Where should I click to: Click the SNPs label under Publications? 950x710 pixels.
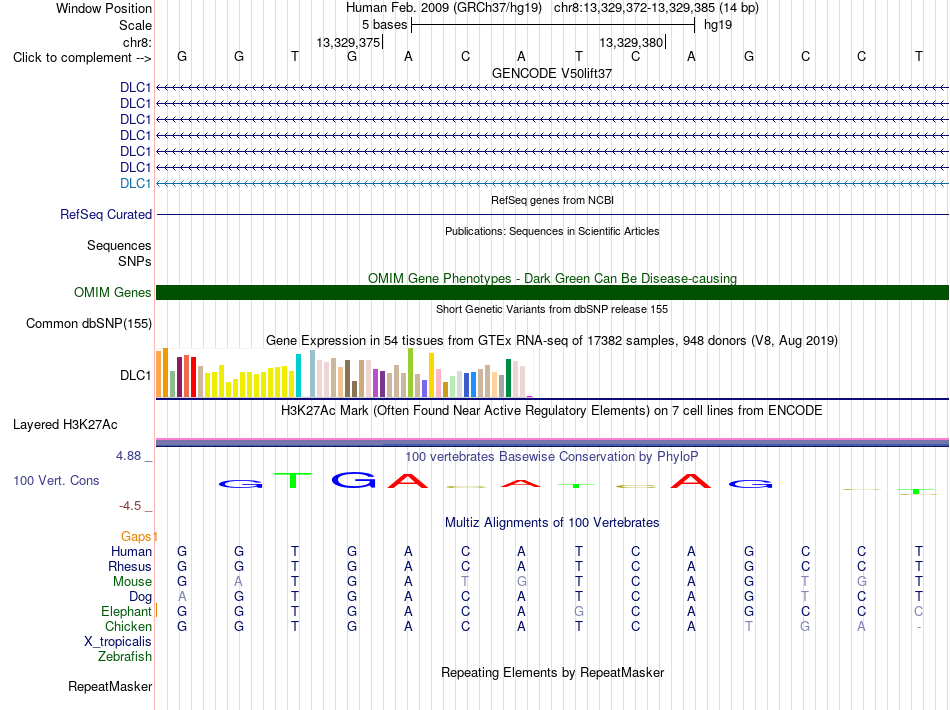click(135, 261)
